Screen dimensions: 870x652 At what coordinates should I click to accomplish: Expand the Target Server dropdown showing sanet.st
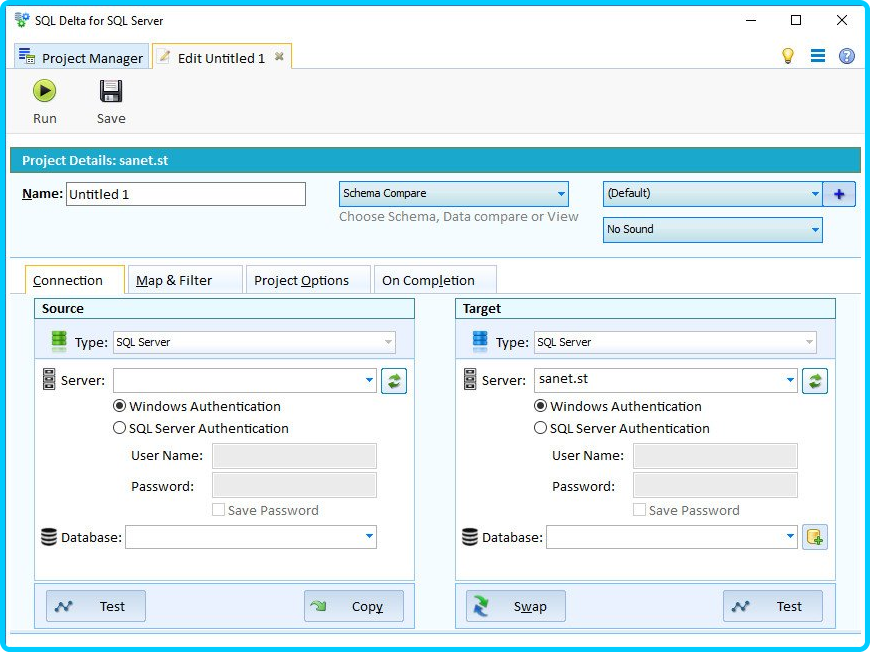coord(790,380)
